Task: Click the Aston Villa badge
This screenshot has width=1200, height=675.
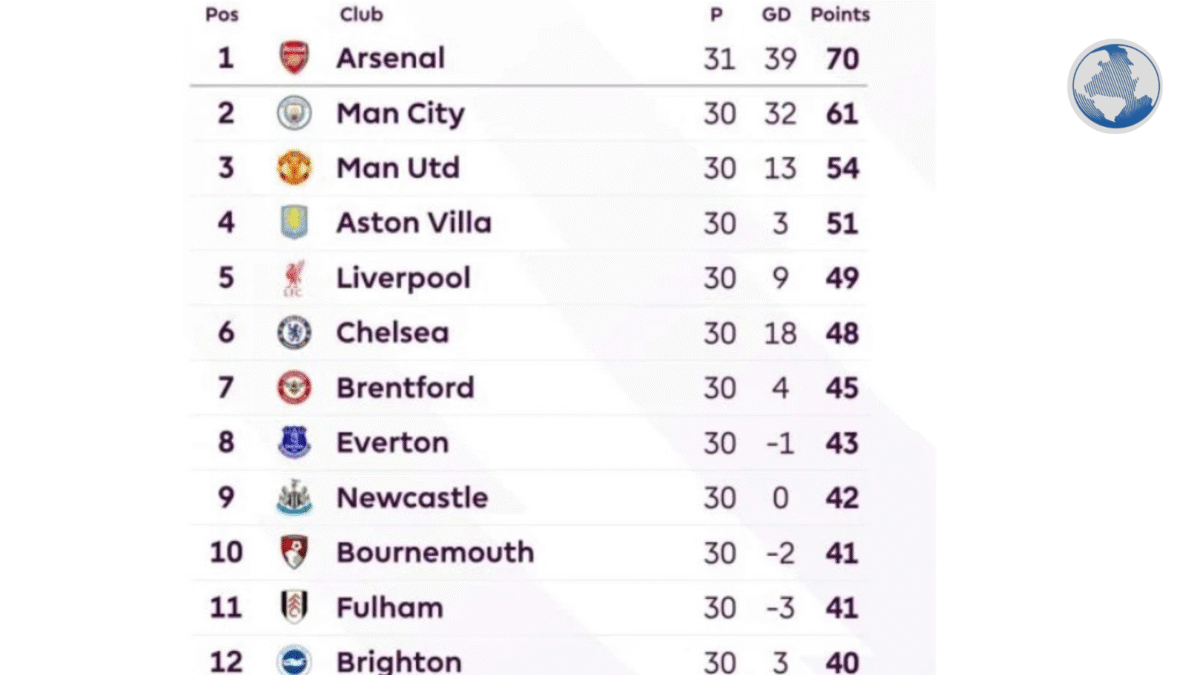Action: pos(294,223)
